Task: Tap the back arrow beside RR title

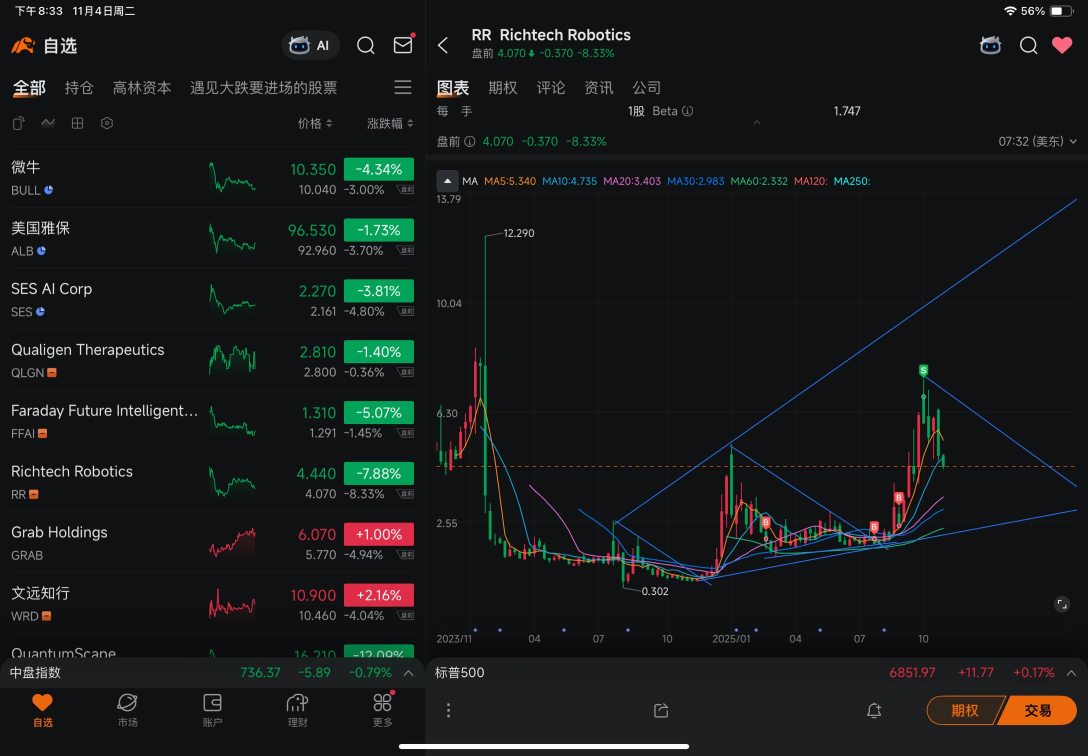Action: 444,45
